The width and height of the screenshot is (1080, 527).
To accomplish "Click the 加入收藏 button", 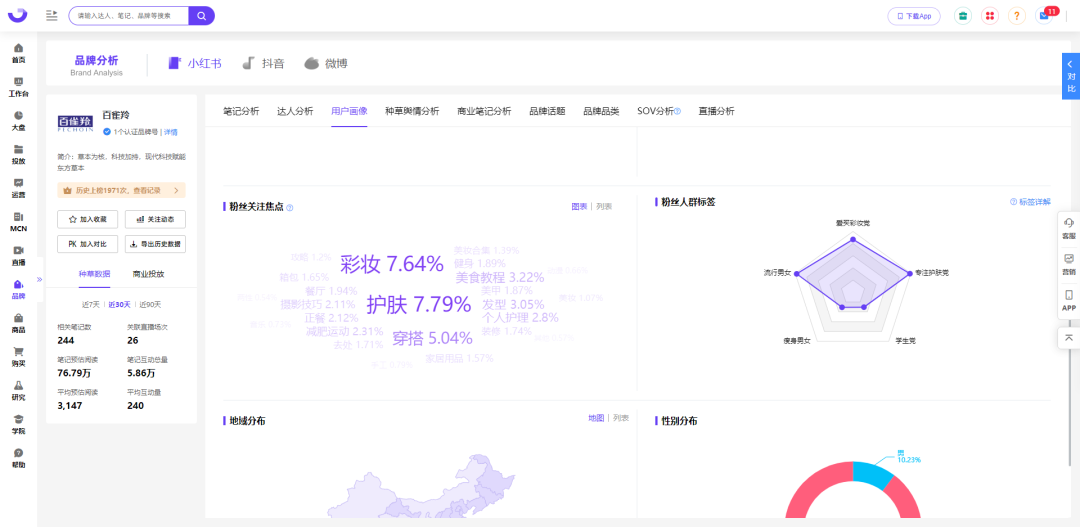I will click(87, 219).
